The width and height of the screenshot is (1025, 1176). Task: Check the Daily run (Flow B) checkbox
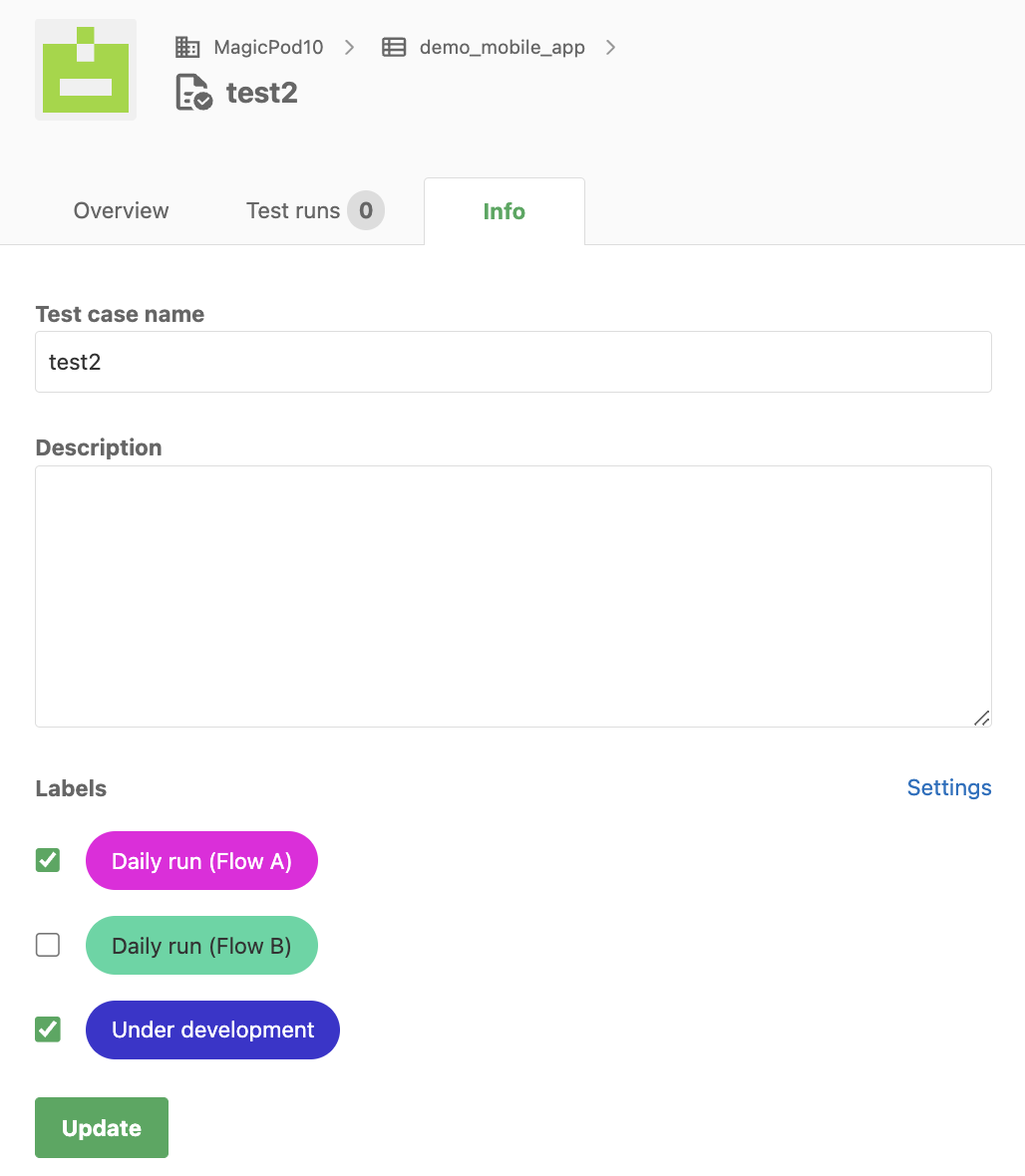tap(48, 945)
